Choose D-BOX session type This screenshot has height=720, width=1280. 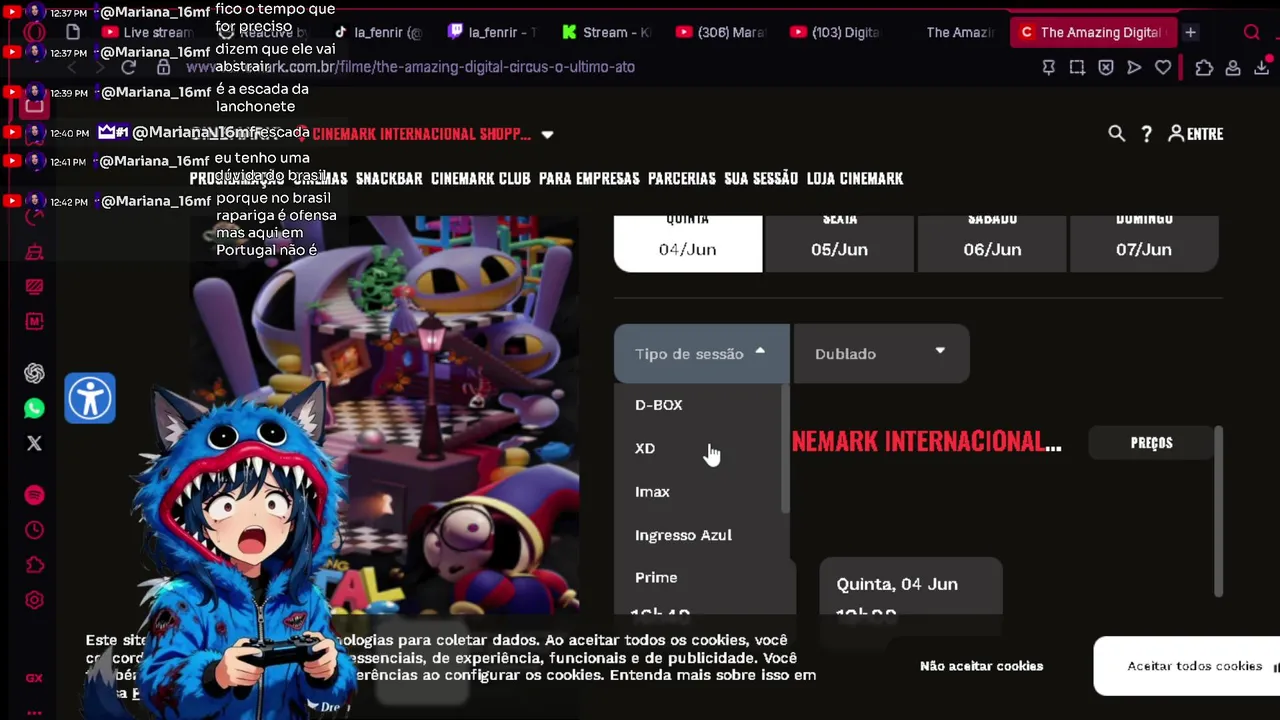658,405
